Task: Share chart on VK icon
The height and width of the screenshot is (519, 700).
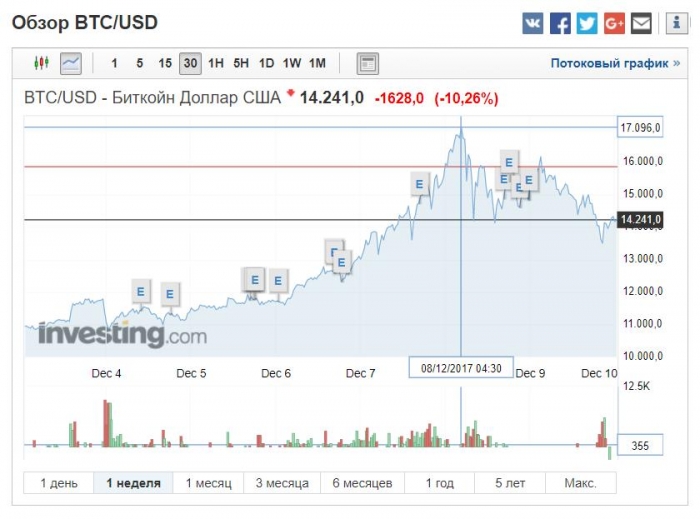Action: click(x=533, y=23)
